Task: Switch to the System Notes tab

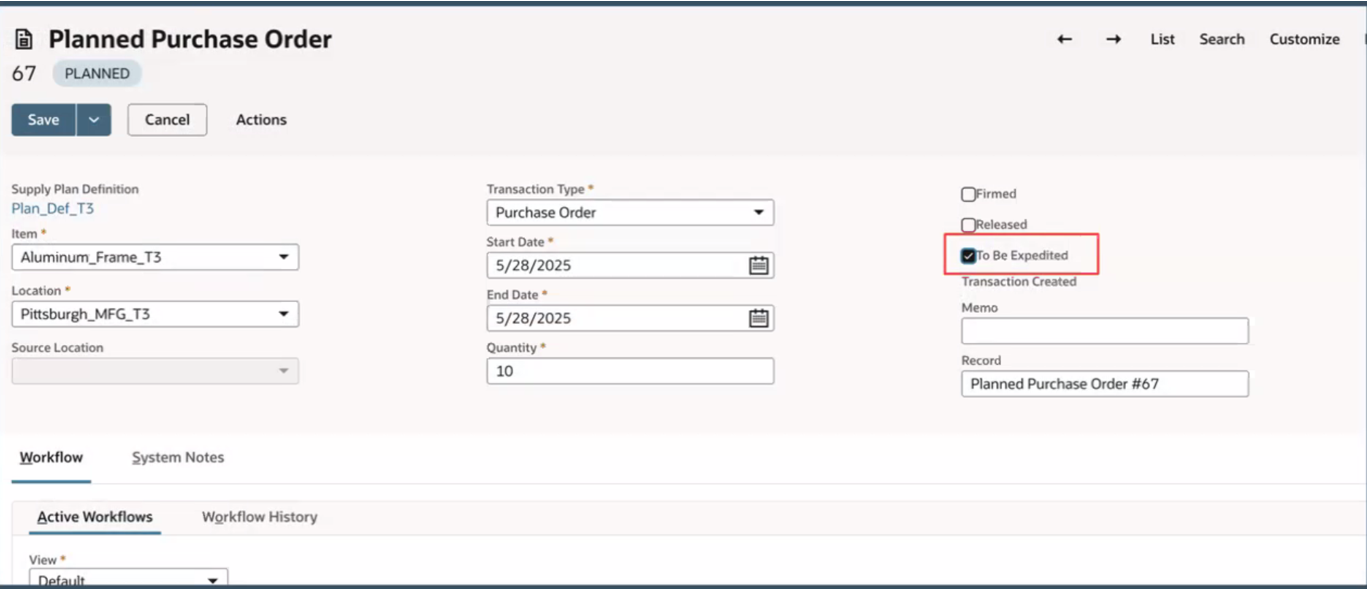Action: click(178, 457)
